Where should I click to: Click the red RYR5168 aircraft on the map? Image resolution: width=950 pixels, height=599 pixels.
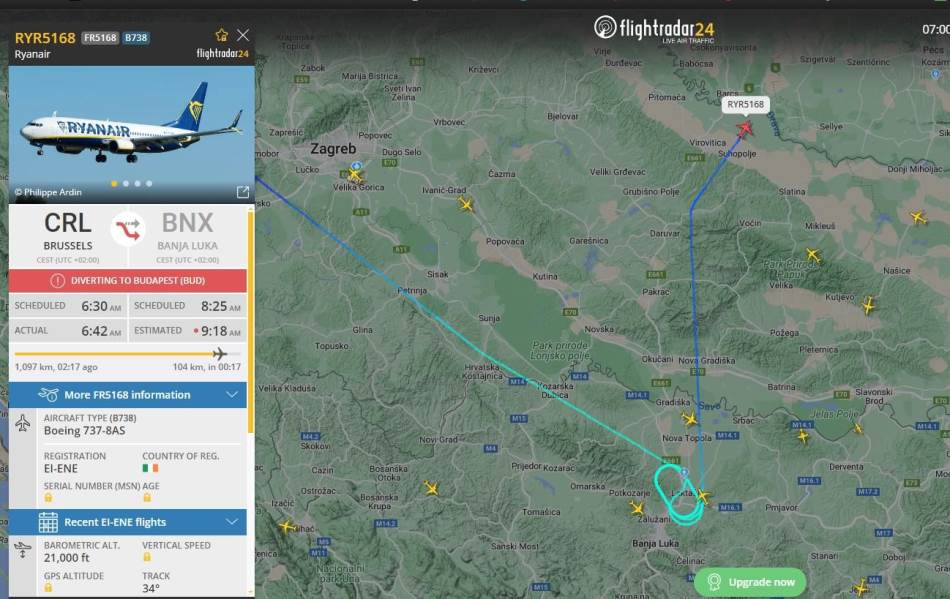(x=745, y=128)
